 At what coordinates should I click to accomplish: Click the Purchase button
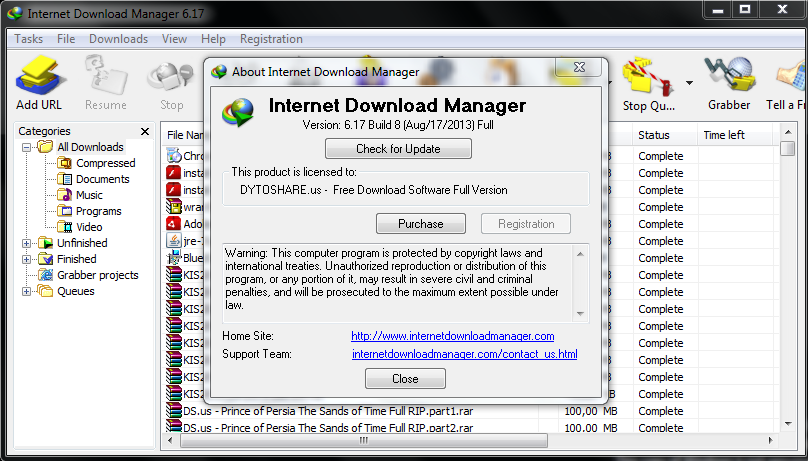420,224
